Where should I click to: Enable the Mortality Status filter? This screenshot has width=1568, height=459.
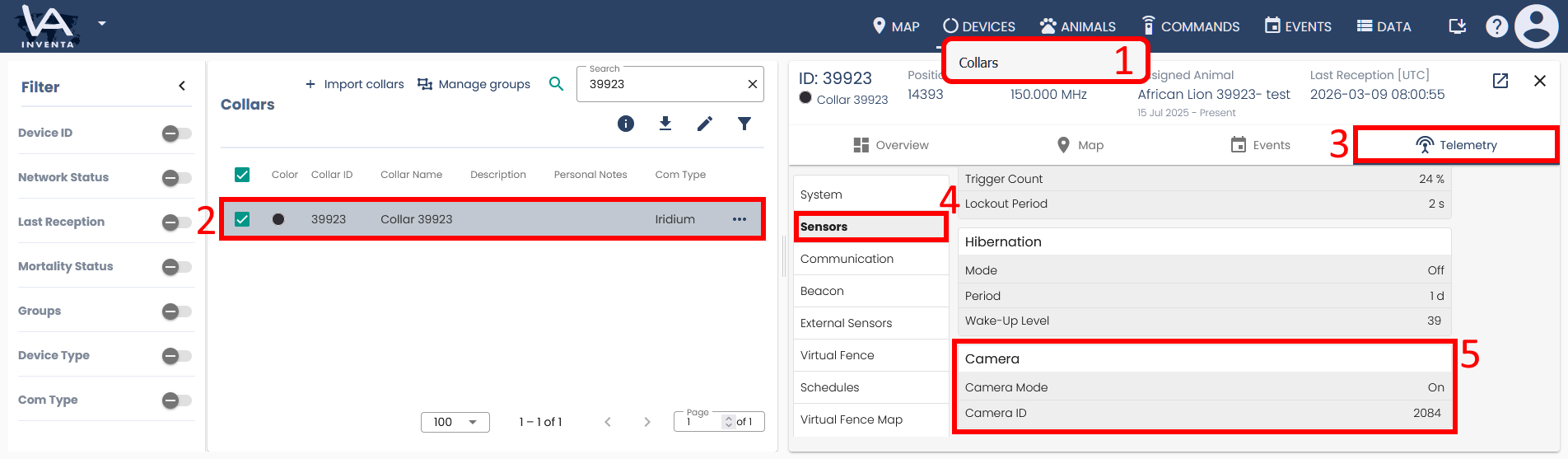[x=175, y=267]
